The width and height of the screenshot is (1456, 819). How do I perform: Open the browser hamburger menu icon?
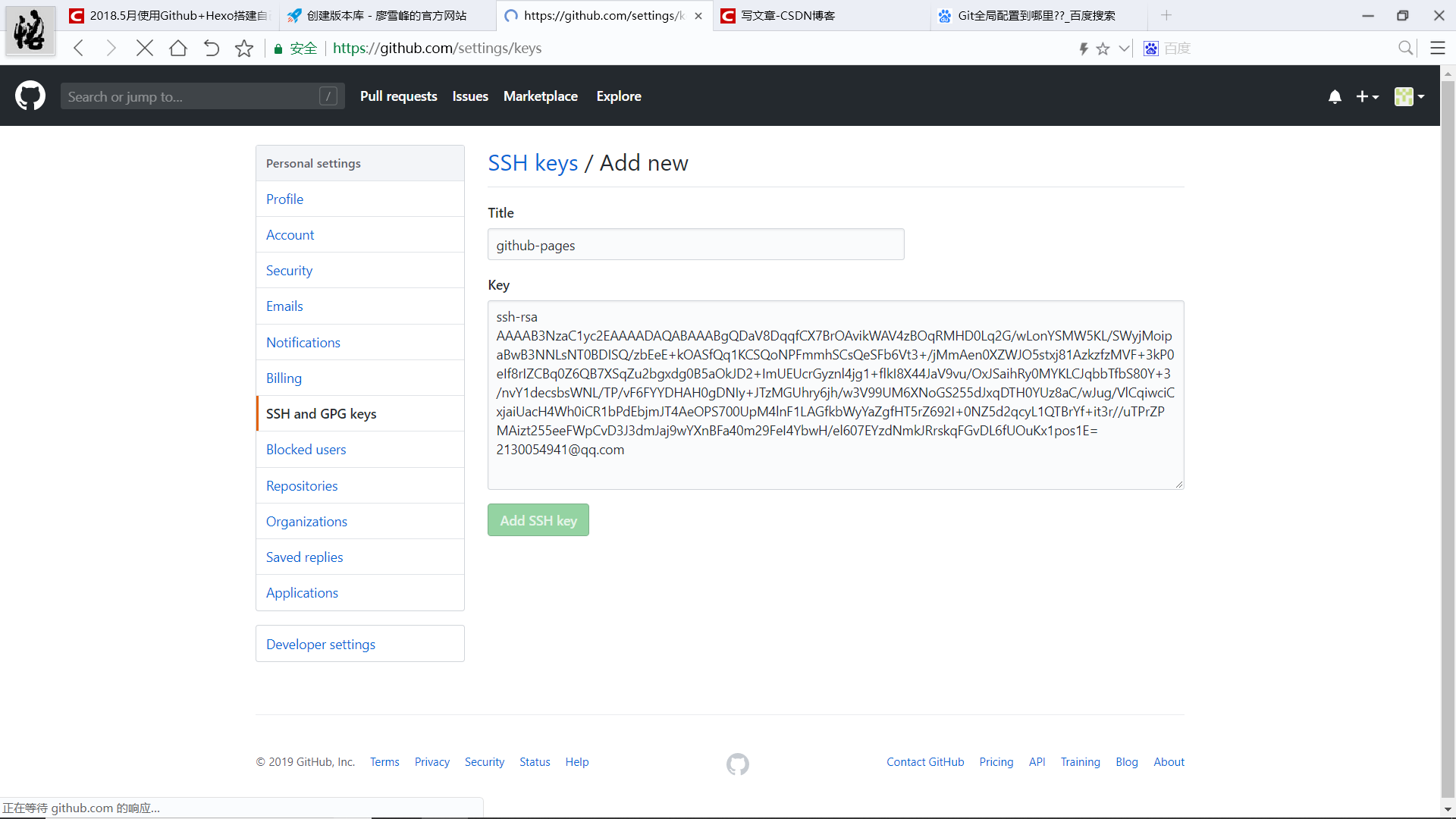coord(1437,49)
